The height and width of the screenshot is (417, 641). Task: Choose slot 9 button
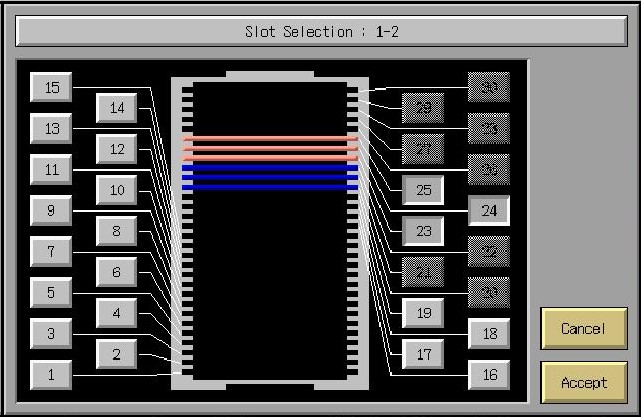(x=51, y=211)
